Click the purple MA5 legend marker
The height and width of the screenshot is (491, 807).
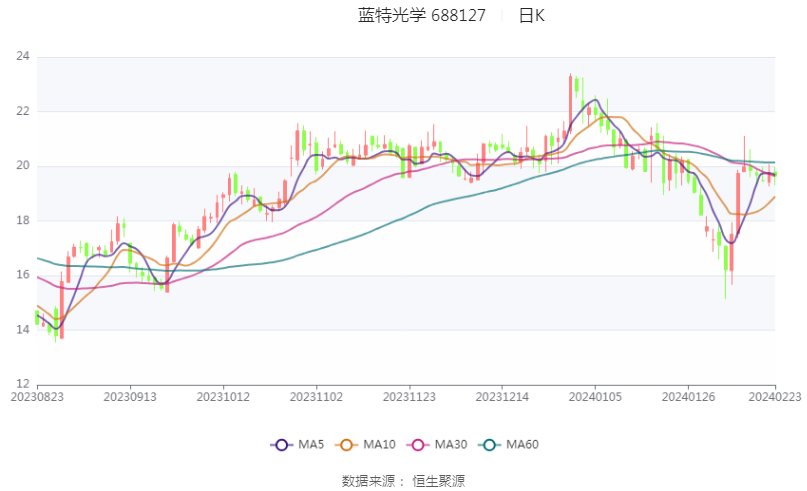tap(281, 444)
